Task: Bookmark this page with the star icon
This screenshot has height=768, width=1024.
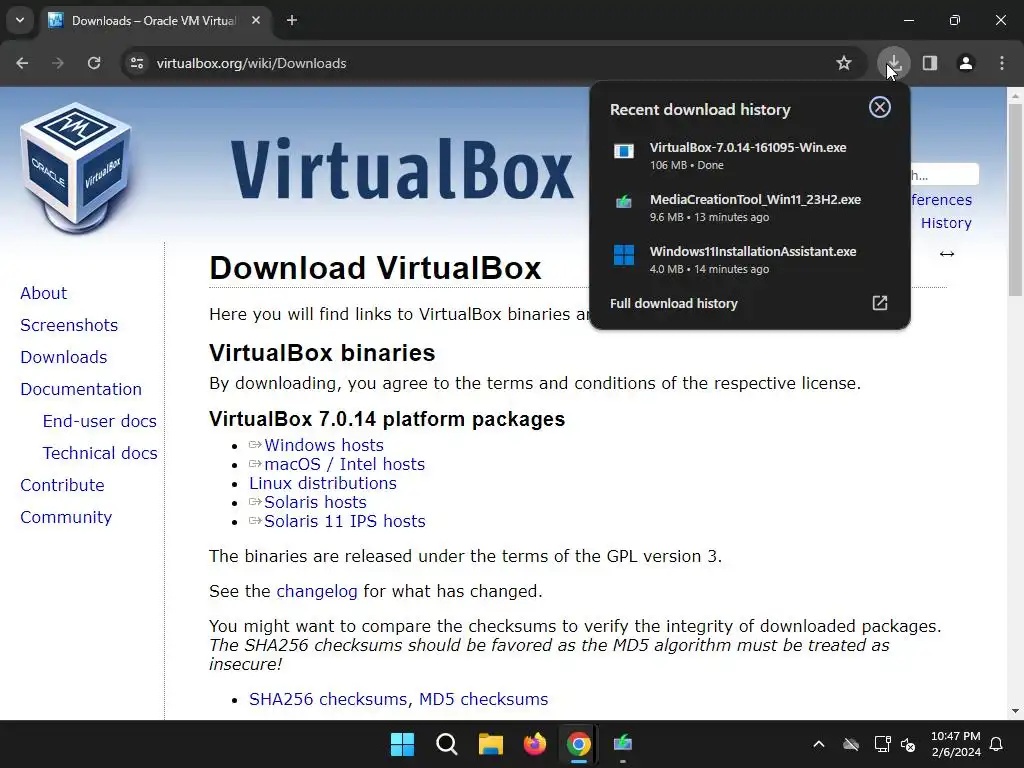Action: point(844,63)
